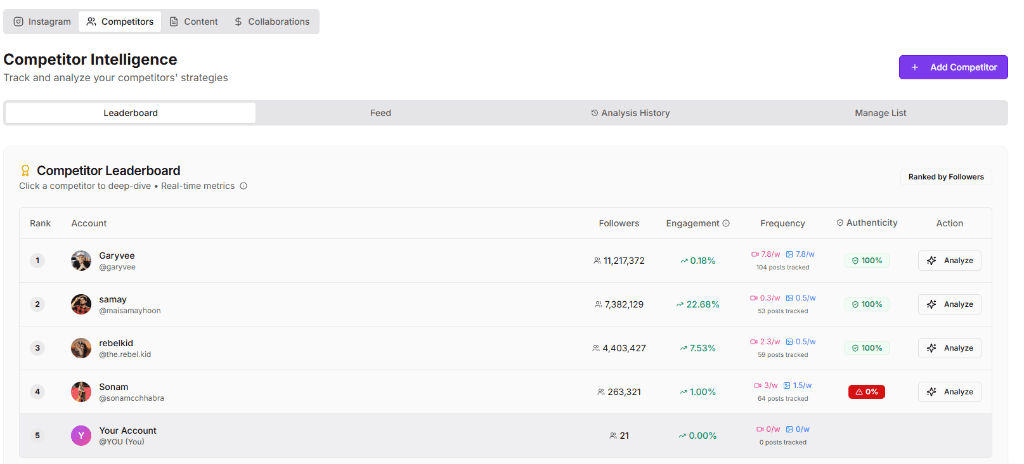Go to the Manage List sub-tab
This screenshot has width=1024, height=464.
[x=880, y=113]
